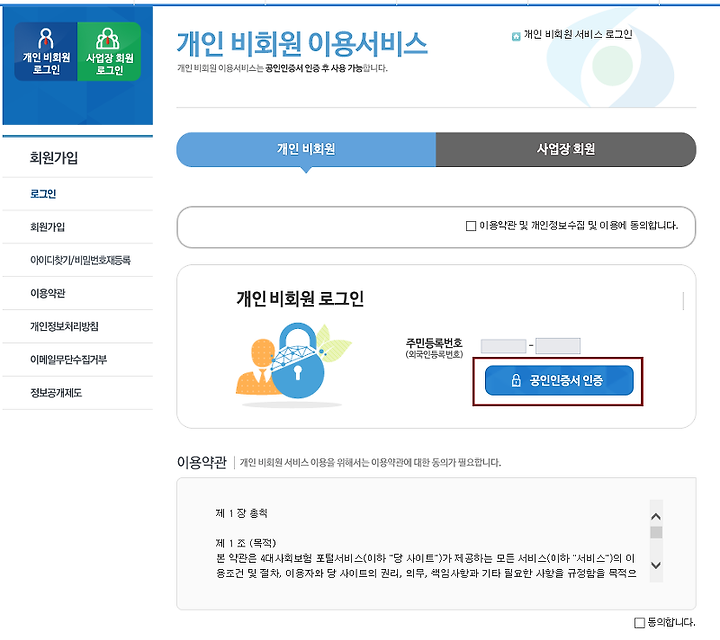This screenshot has width=720, height=640.
Task: Click the group icon on 사업장 회원 로그인
Action: tap(107, 38)
